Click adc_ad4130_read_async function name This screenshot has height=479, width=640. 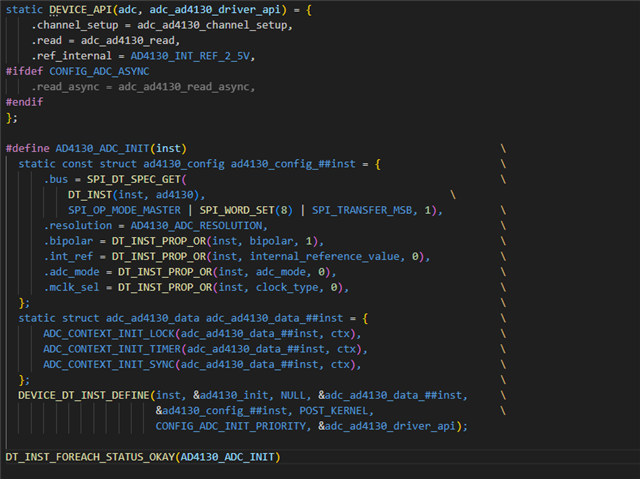pos(184,87)
